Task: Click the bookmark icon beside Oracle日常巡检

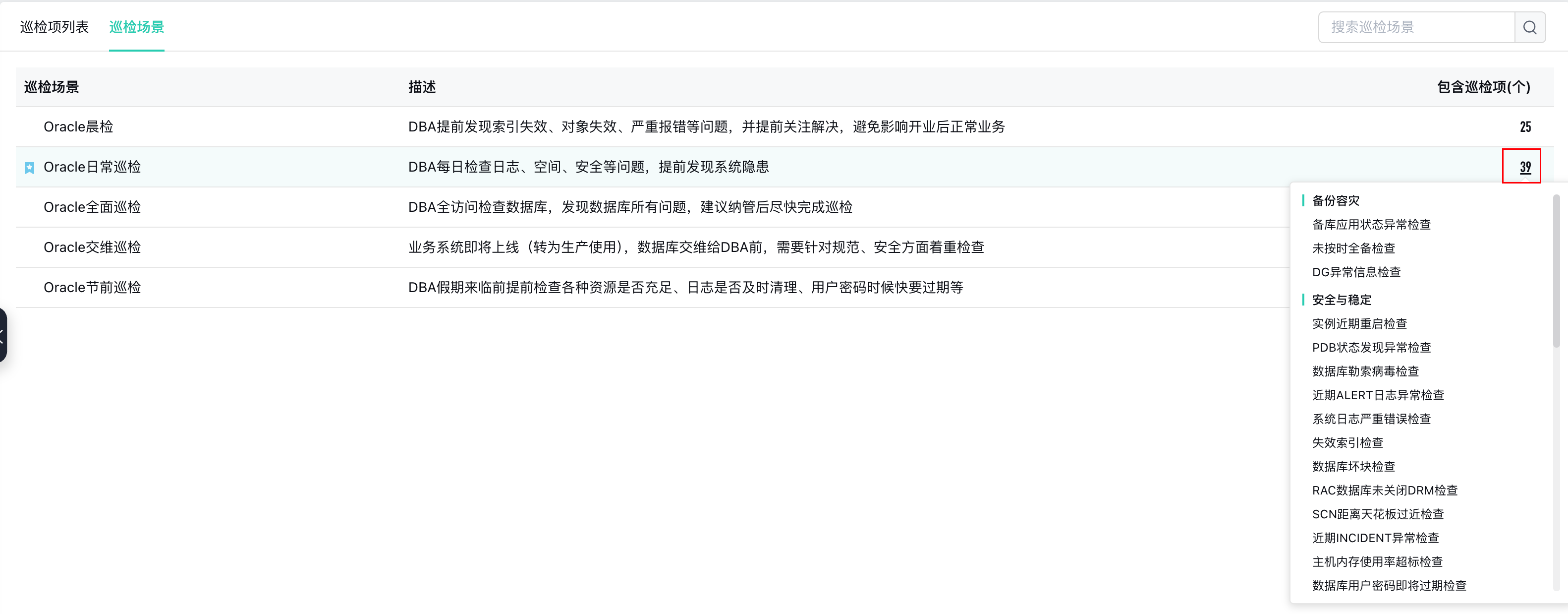Action: [29, 168]
